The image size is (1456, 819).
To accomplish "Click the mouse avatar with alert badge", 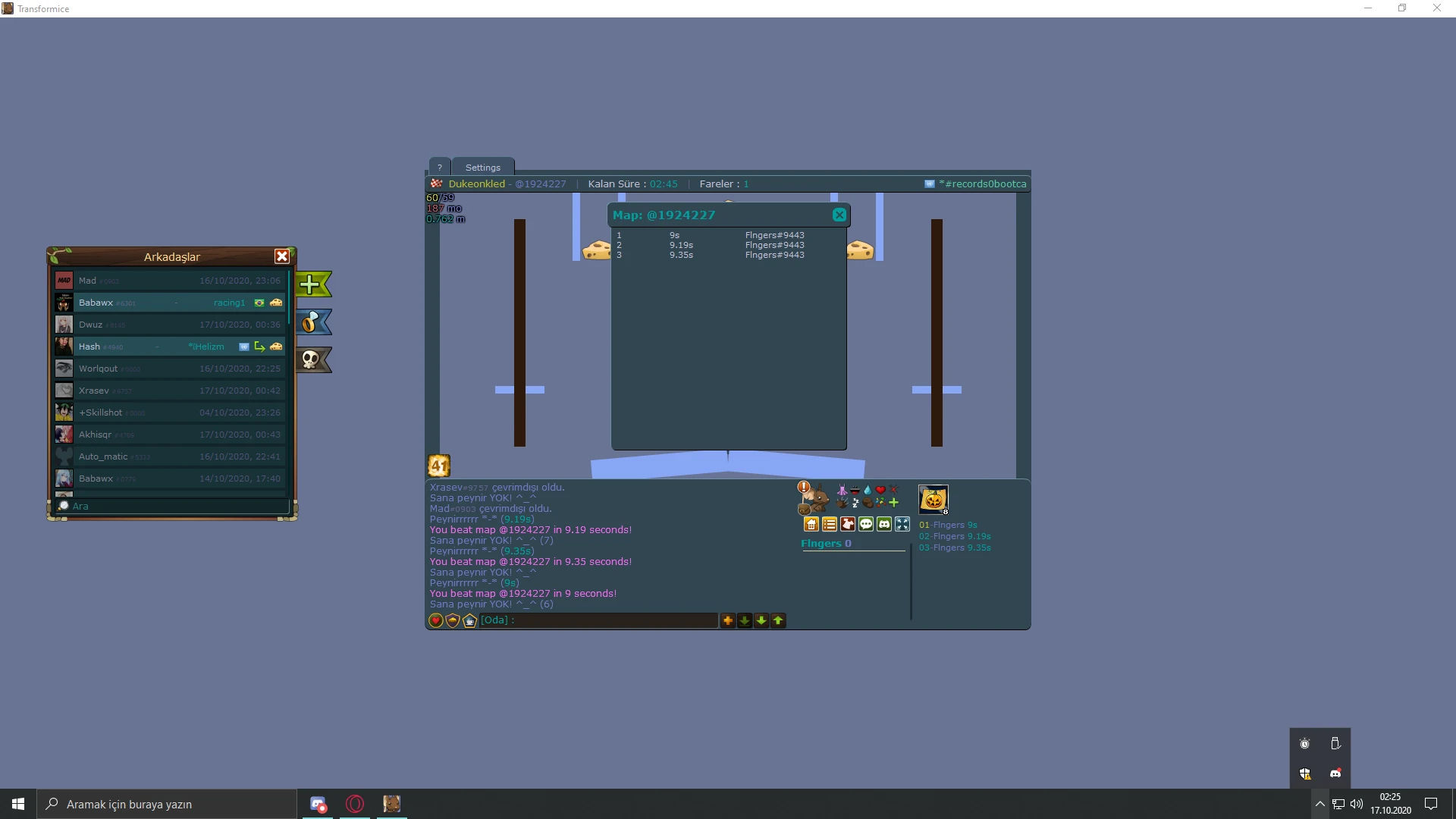I will coord(813,497).
